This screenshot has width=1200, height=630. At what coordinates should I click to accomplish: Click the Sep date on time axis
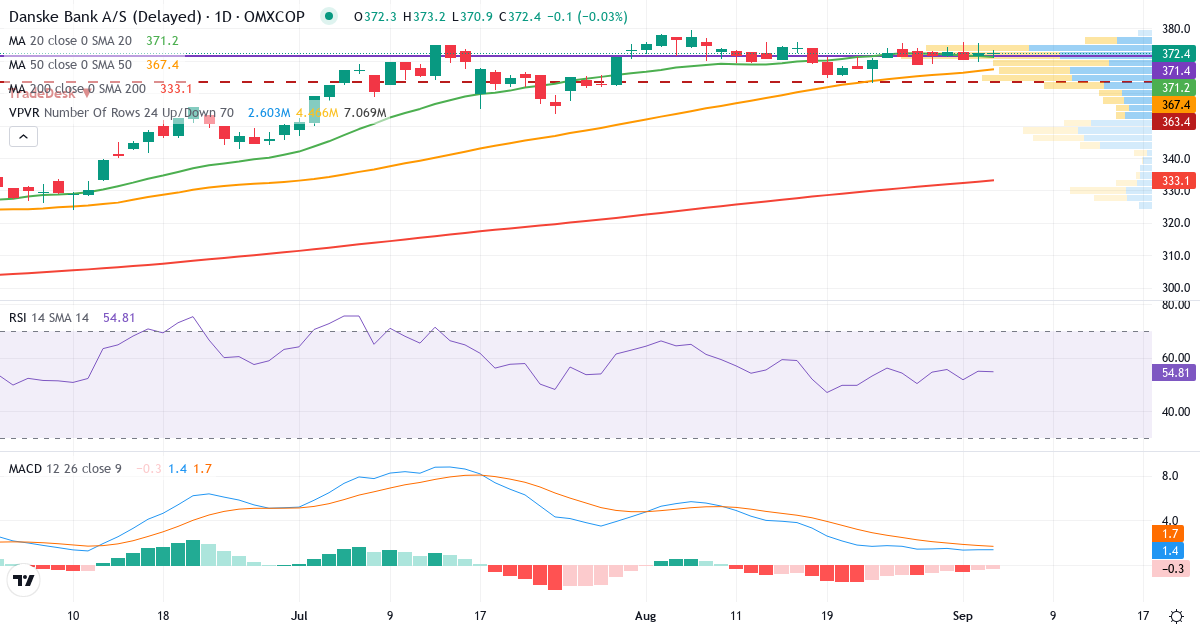tap(963, 616)
